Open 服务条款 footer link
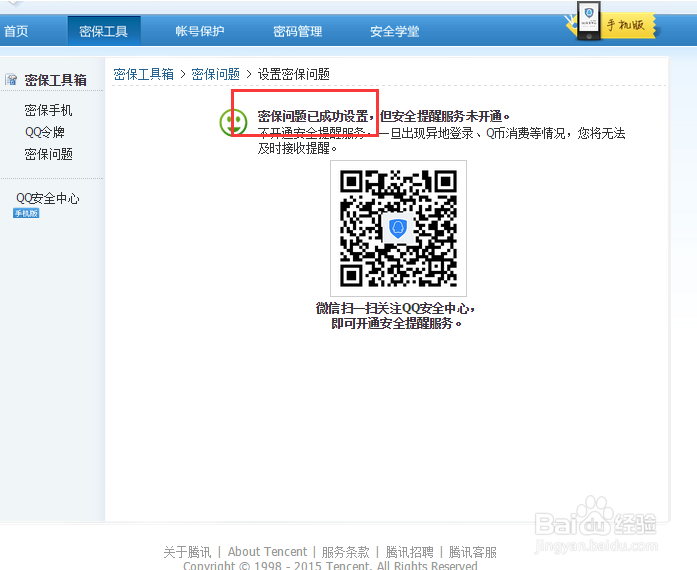Image resolution: width=697 pixels, height=570 pixels. click(x=345, y=552)
